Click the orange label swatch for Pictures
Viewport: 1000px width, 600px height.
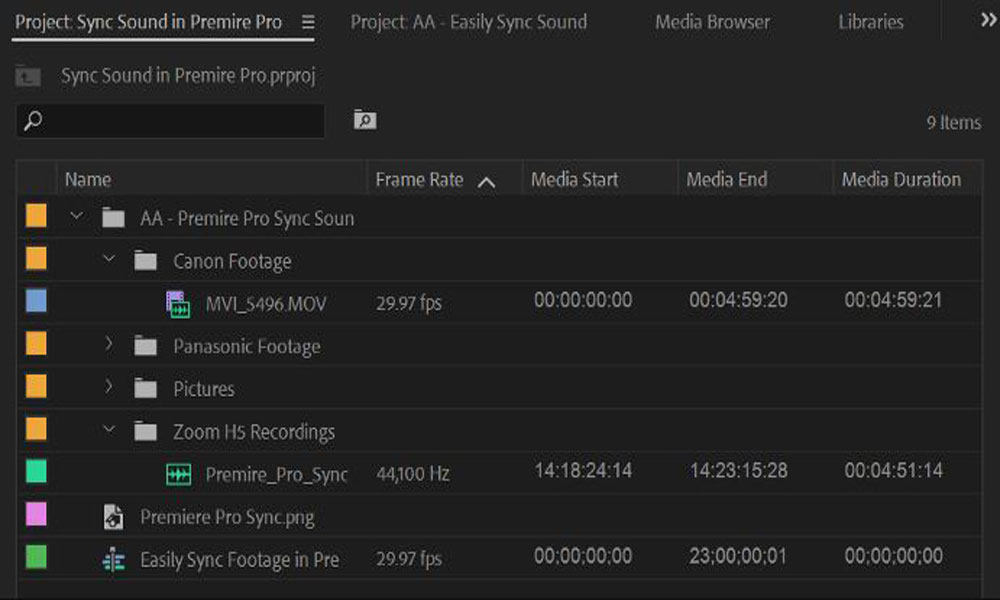[x=36, y=386]
